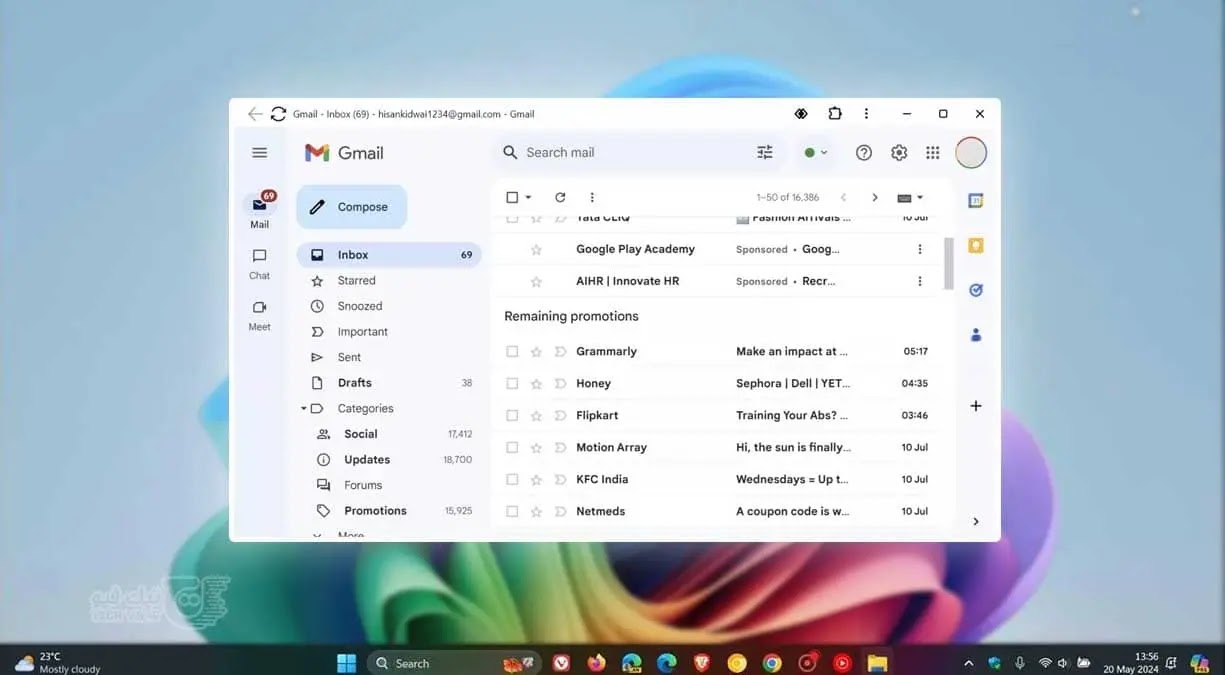This screenshot has width=1225, height=675.
Task: Select the Grammarly email checkbox
Action: (x=512, y=352)
